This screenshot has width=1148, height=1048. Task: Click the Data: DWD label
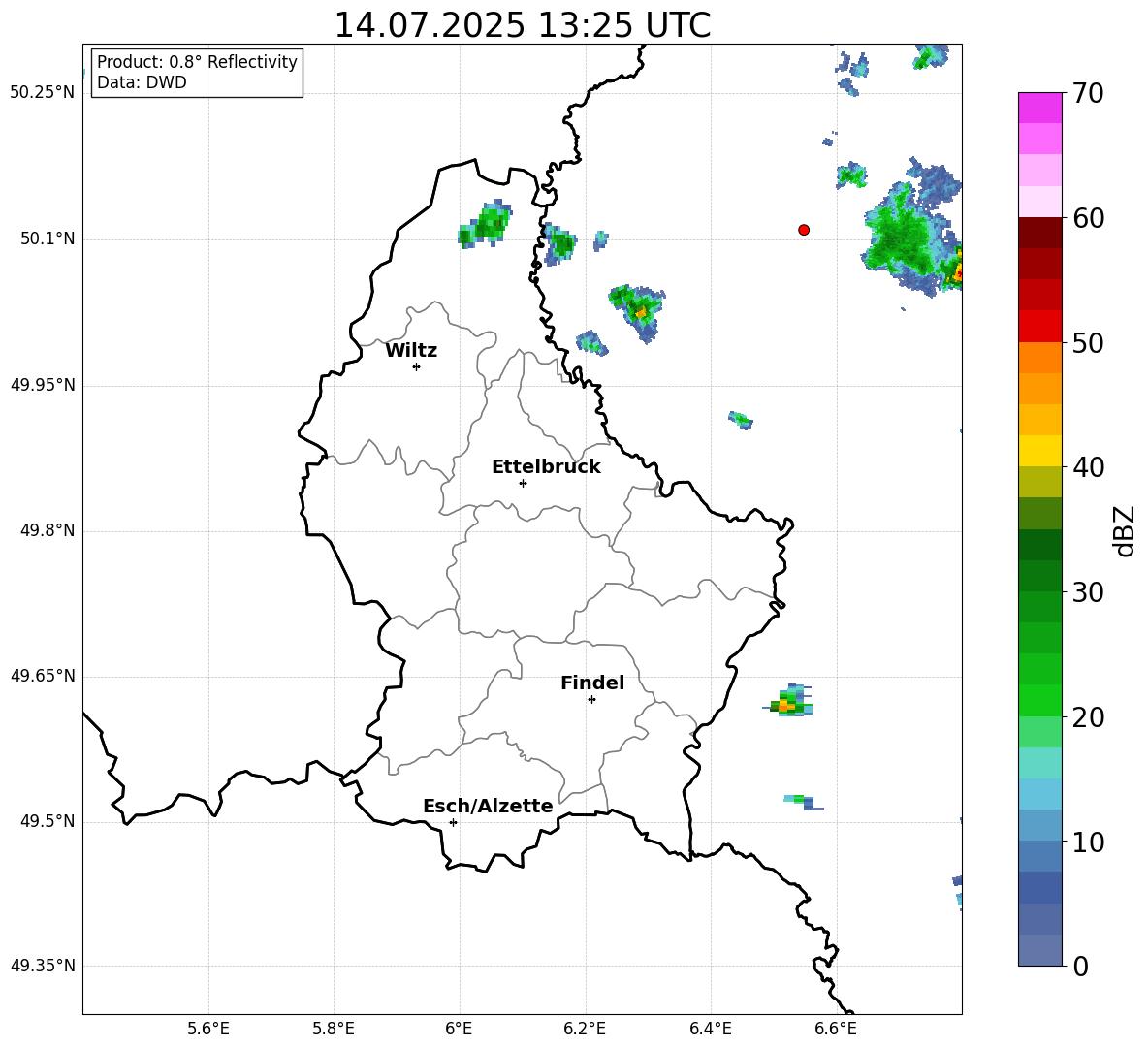click(x=142, y=82)
